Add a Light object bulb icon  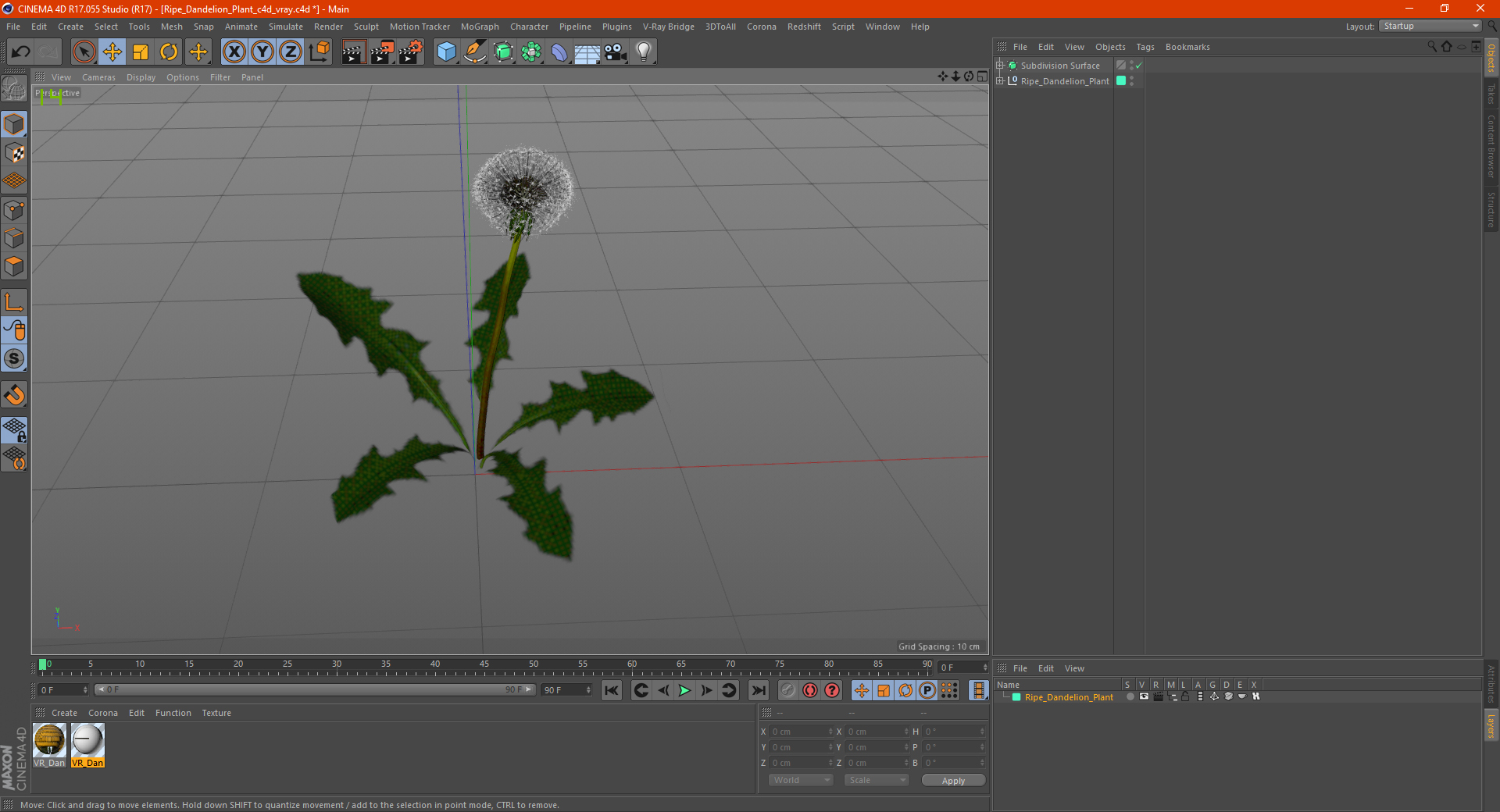[x=644, y=52]
